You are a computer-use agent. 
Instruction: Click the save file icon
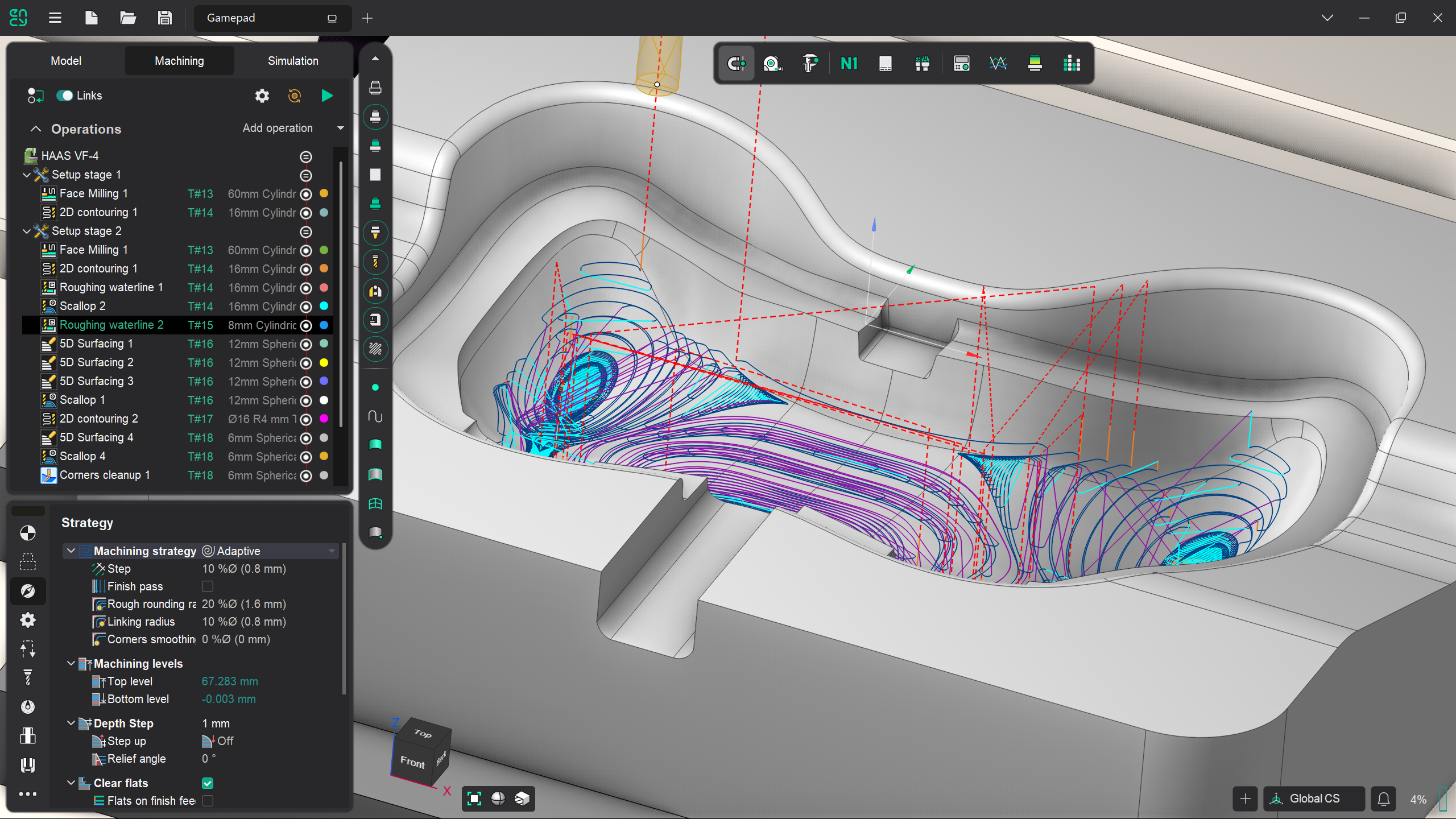pyautogui.click(x=164, y=18)
